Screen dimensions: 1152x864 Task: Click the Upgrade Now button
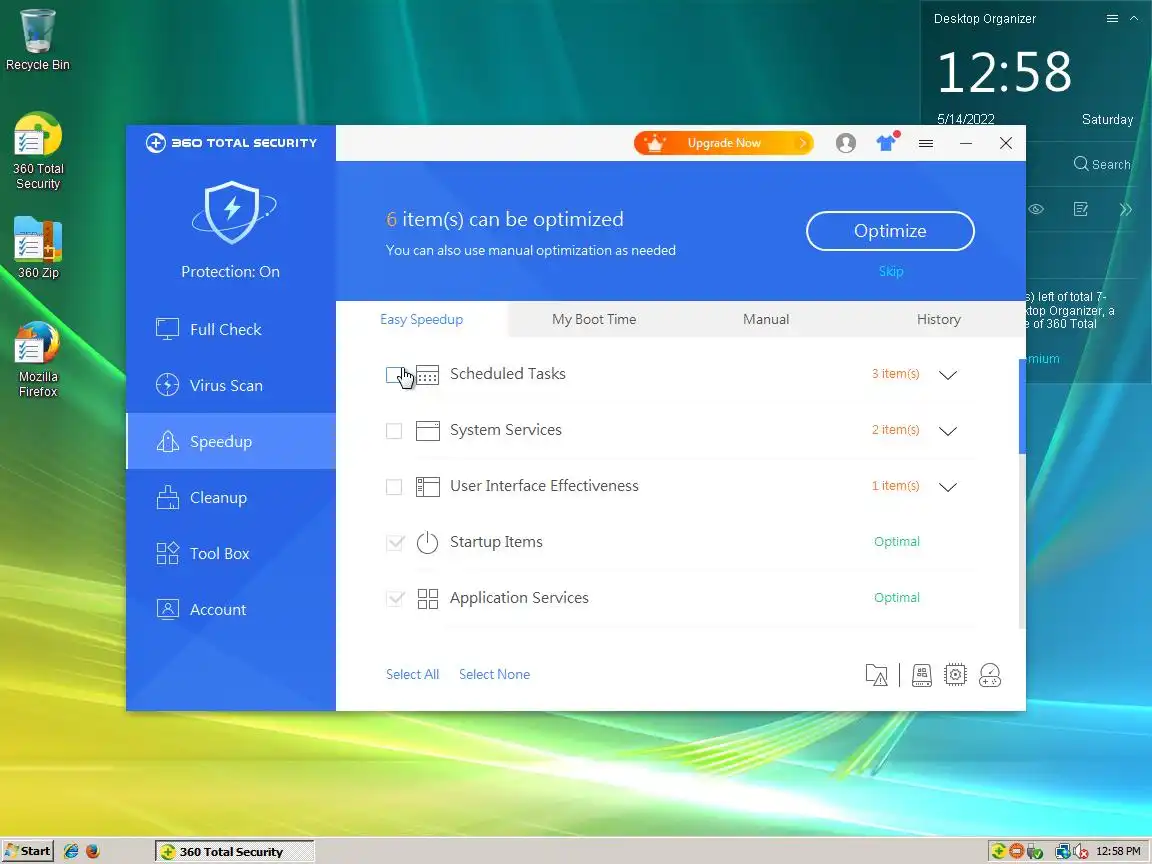point(723,143)
